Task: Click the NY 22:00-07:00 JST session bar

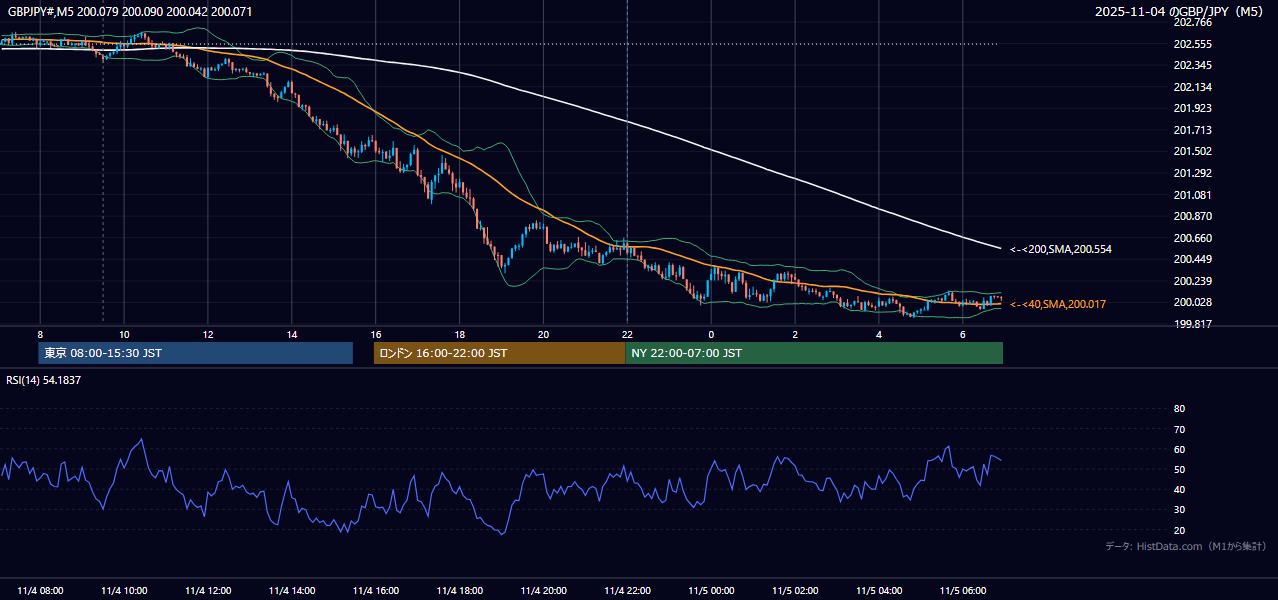Action: tap(815, 353)
